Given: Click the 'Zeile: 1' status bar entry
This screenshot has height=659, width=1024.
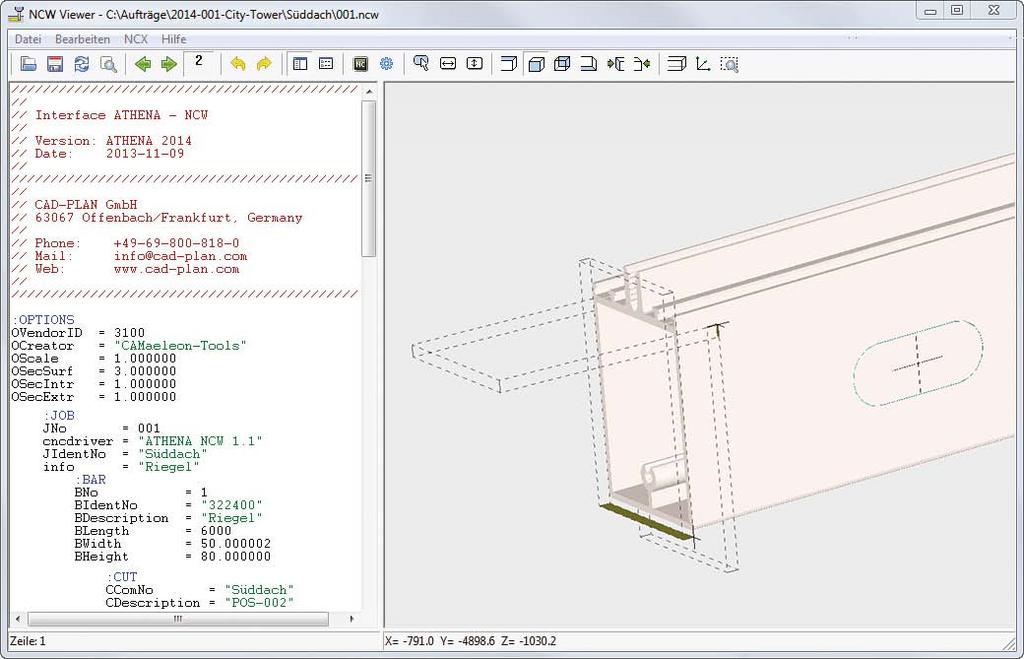Looking at the screenshot, I should [x=28, y=641].
